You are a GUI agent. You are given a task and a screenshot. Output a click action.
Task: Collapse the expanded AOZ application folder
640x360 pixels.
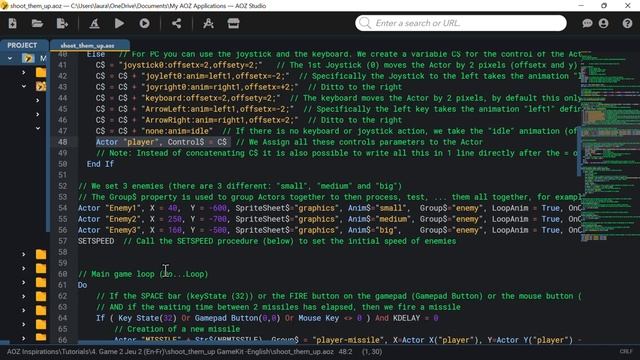click(x=24, y=86)
